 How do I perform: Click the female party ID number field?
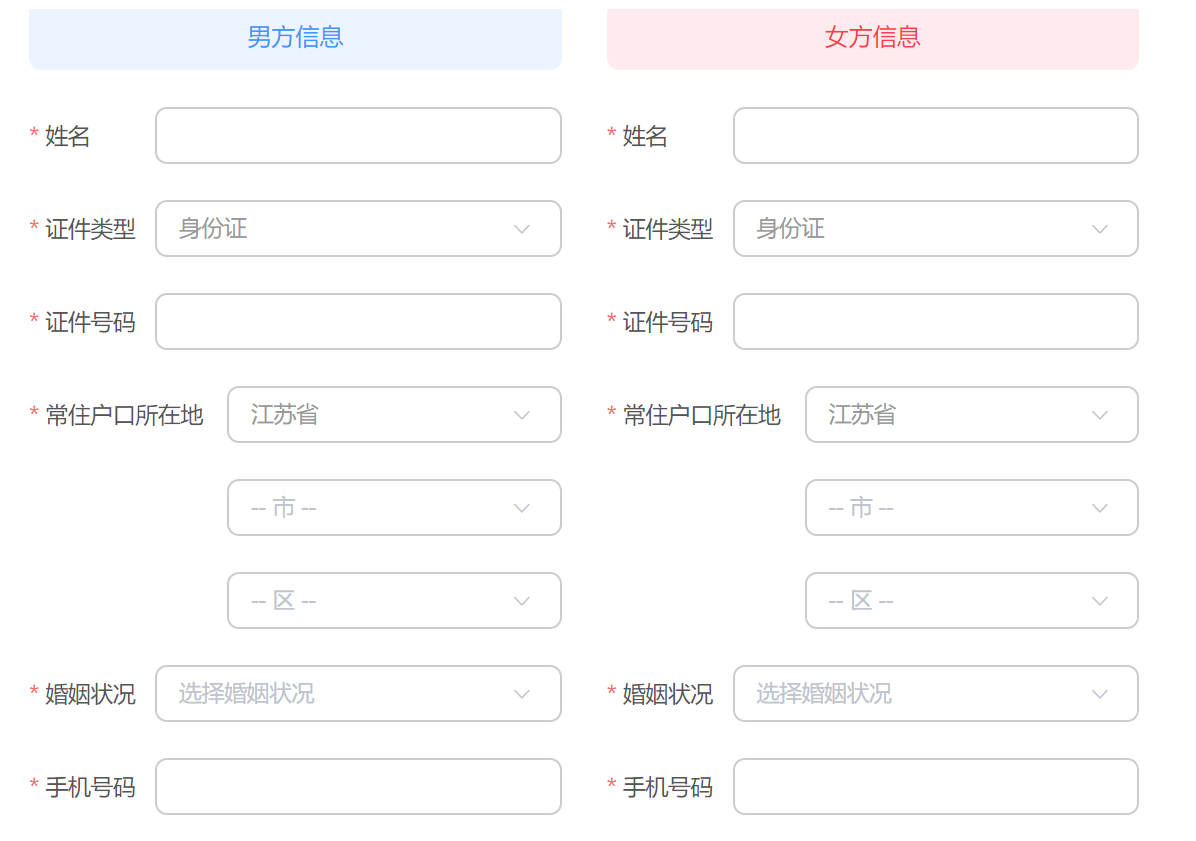click(935, 322)
